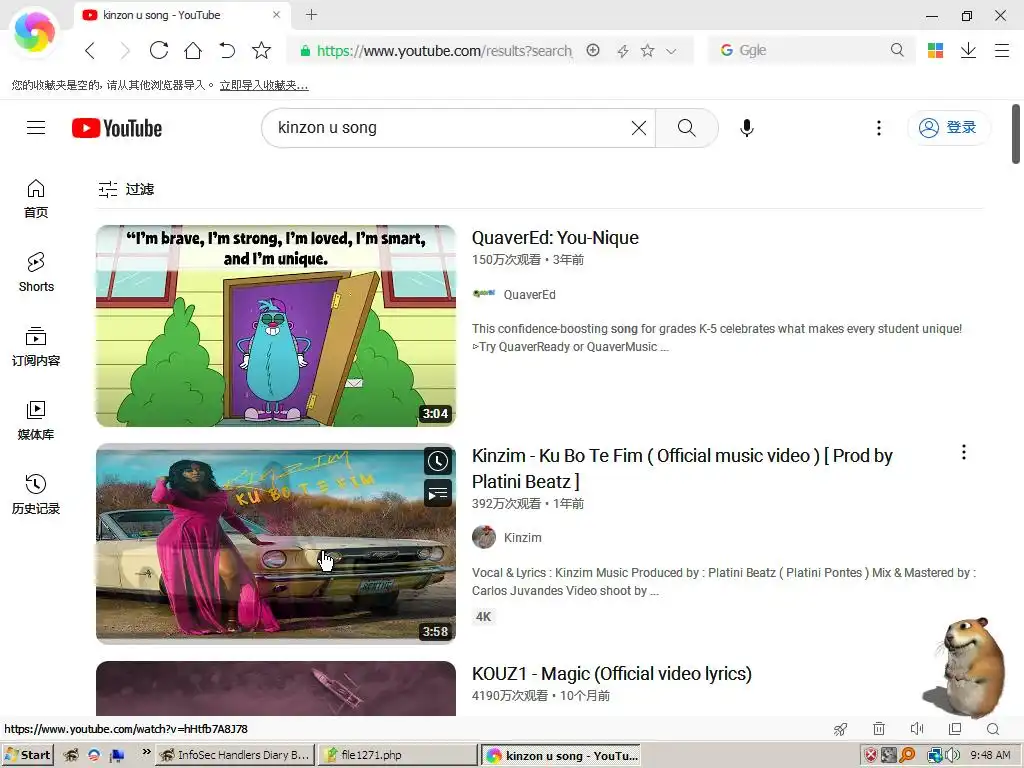Close the kinzon u song YouTube tab
1024x768 pixels.
pyautogui.click(x=276, y=15)
